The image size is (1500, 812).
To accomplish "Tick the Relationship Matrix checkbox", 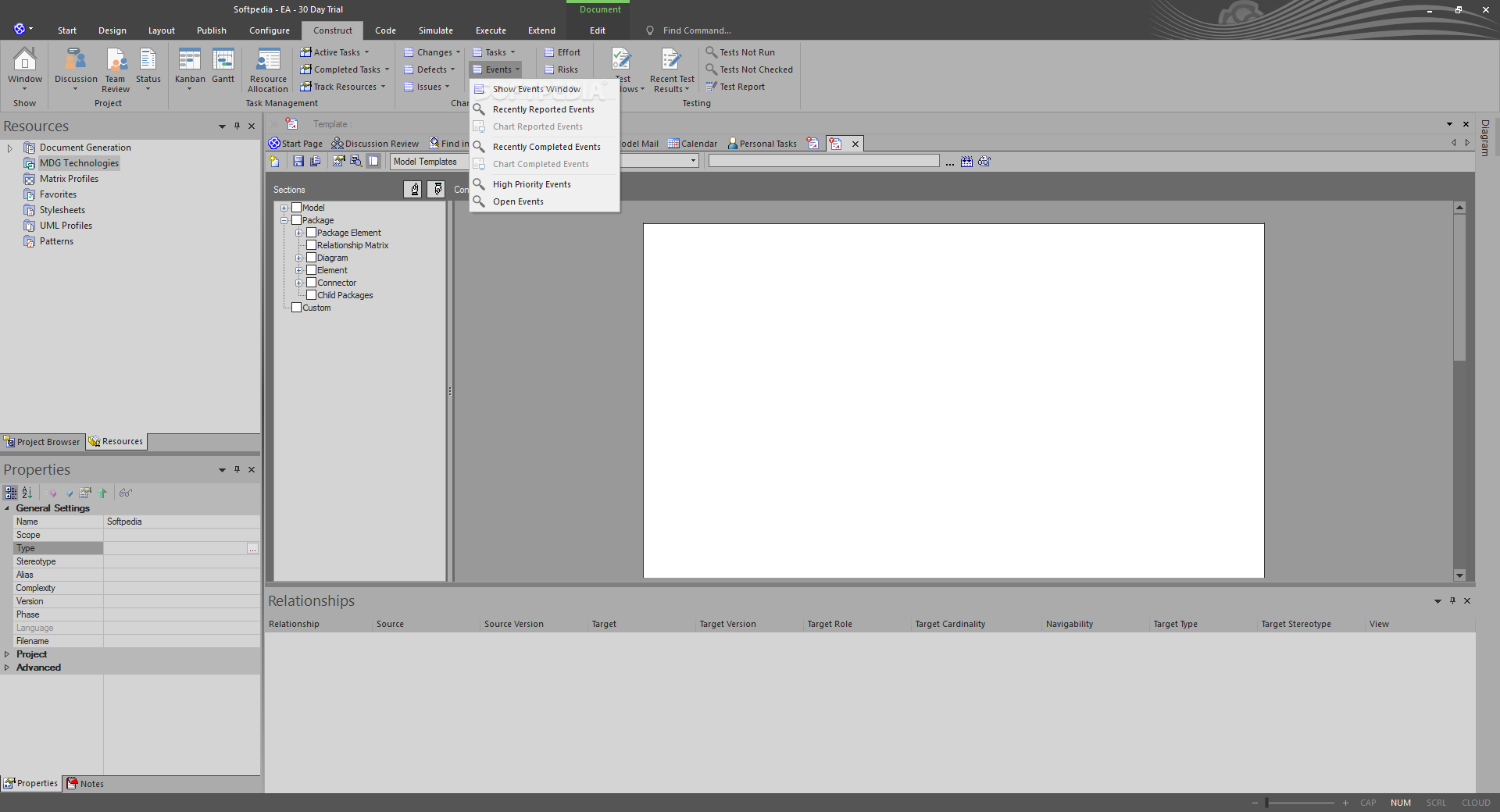I will 311,245.
